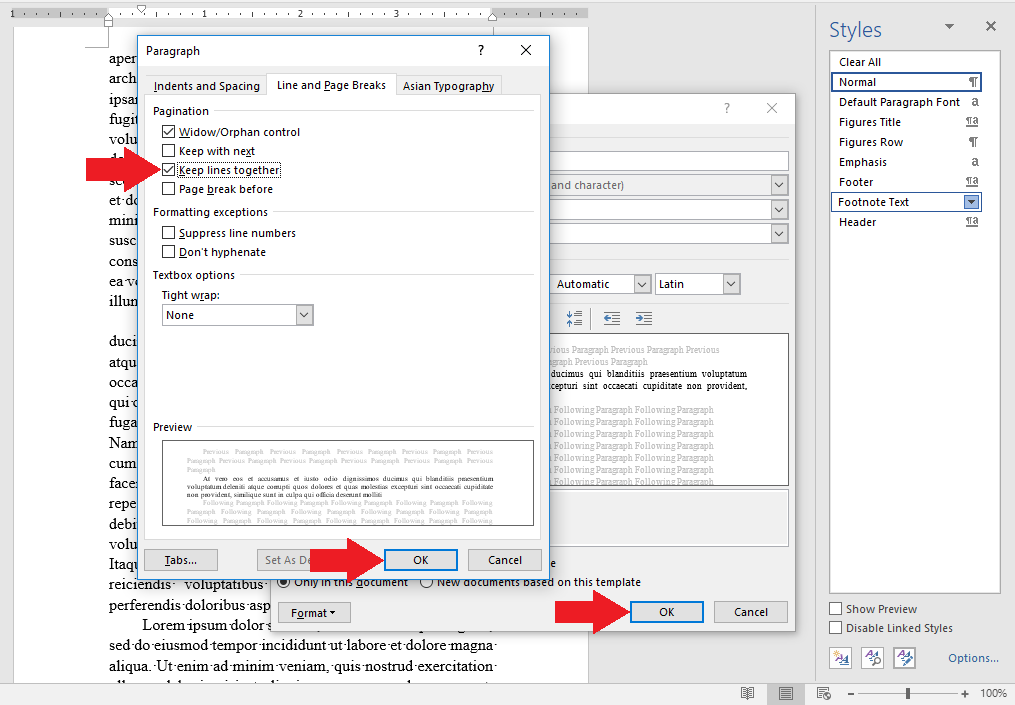Expand the Footnote Text style dropdown arrow
The width and height of the screenshot is (1015, 705).
[x=971, y=202]
